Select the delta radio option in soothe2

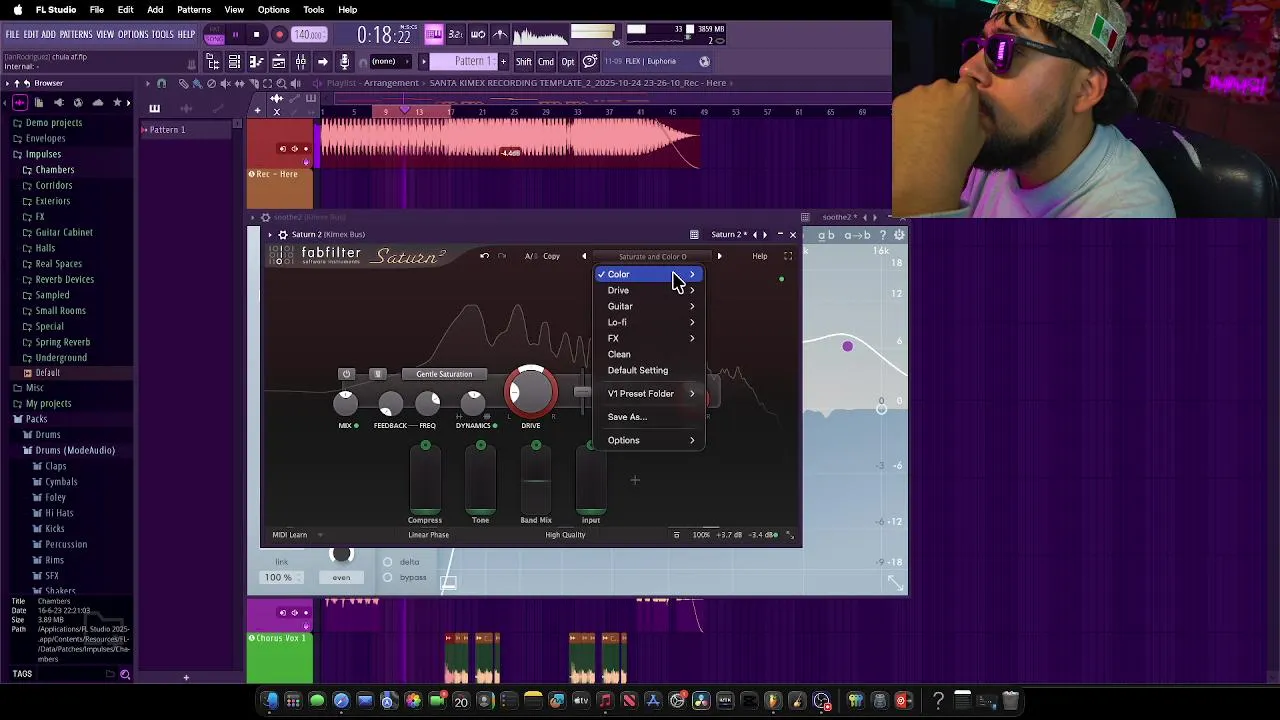(387, 562)
